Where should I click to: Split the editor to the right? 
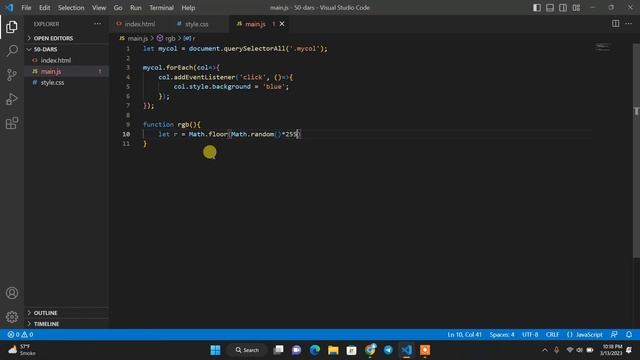pyautogui.click(x=616, y=24)
